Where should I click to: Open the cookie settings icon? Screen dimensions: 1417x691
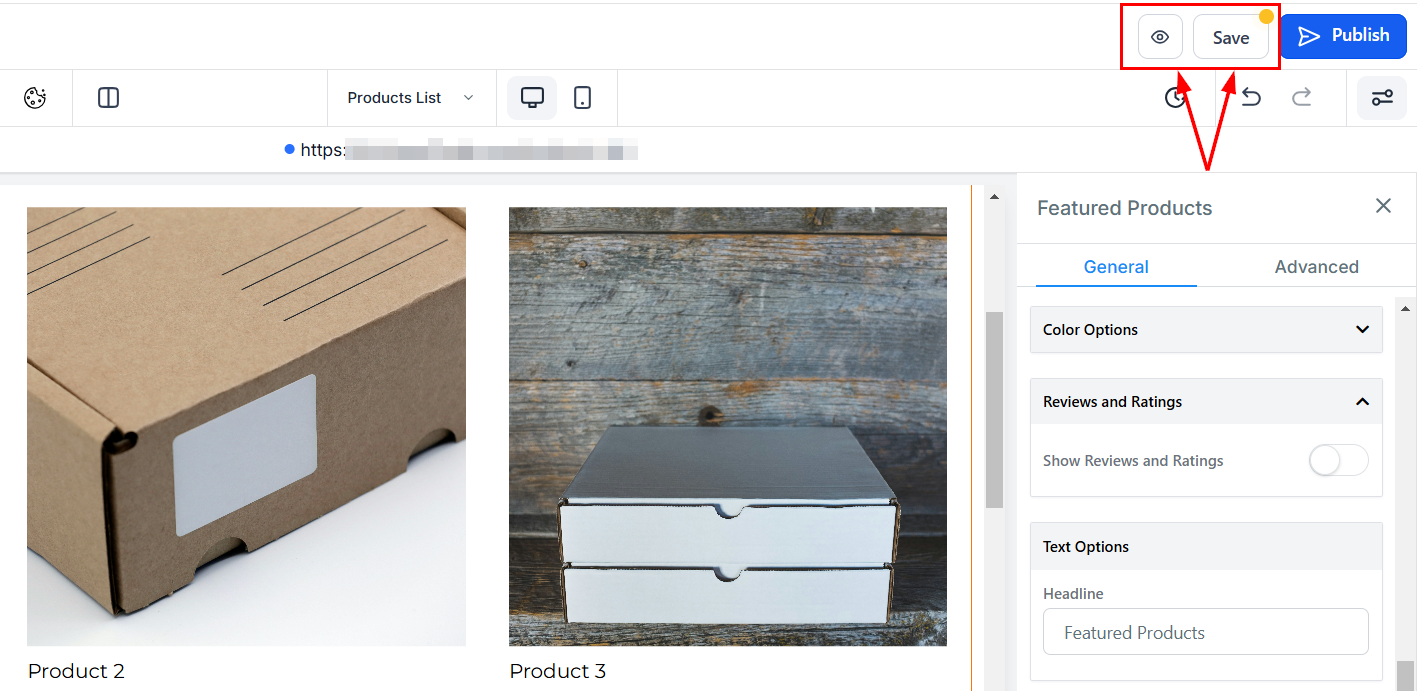(x=35, y=98)
